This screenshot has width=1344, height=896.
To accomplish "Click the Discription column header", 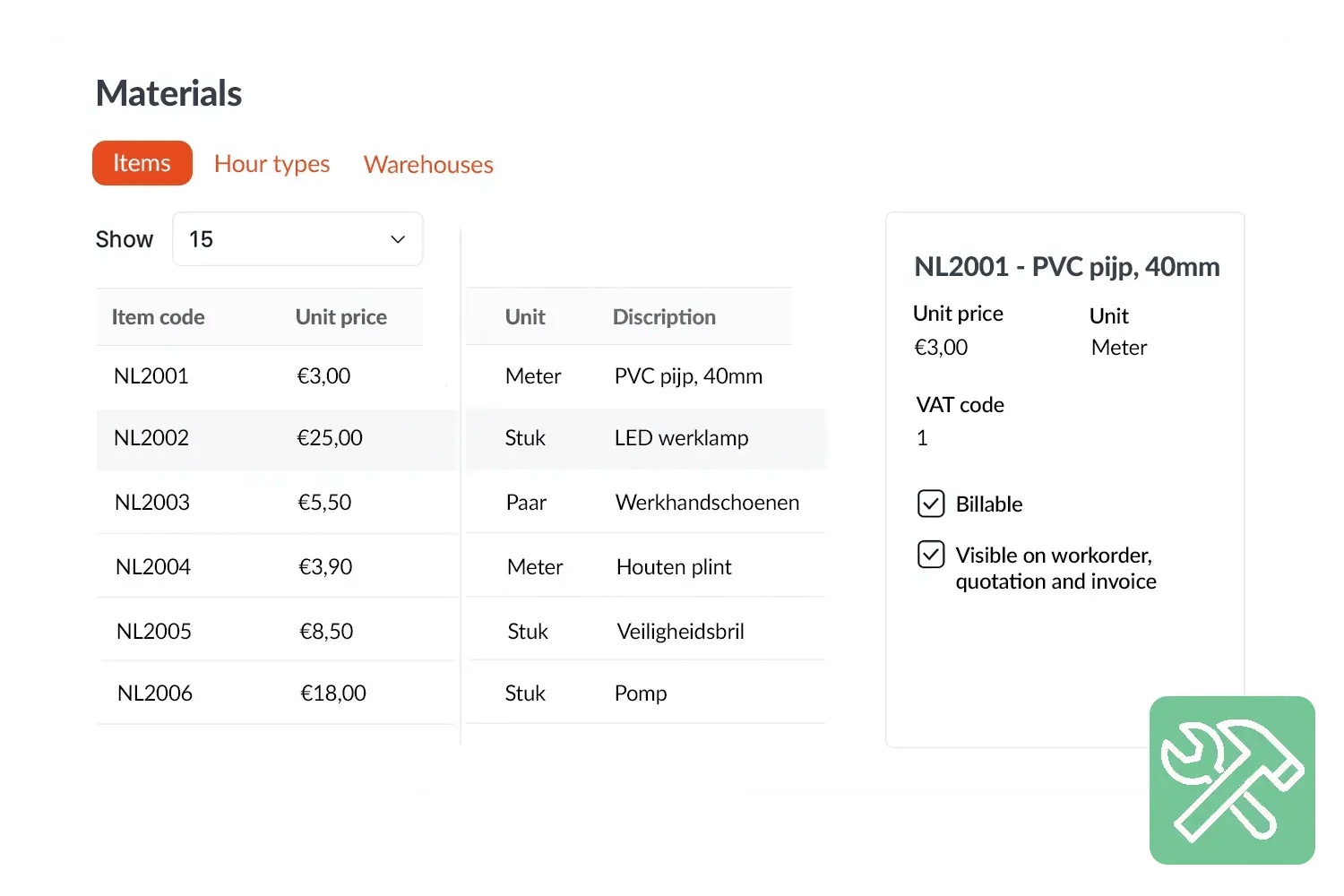I will [x=664, y=317].
